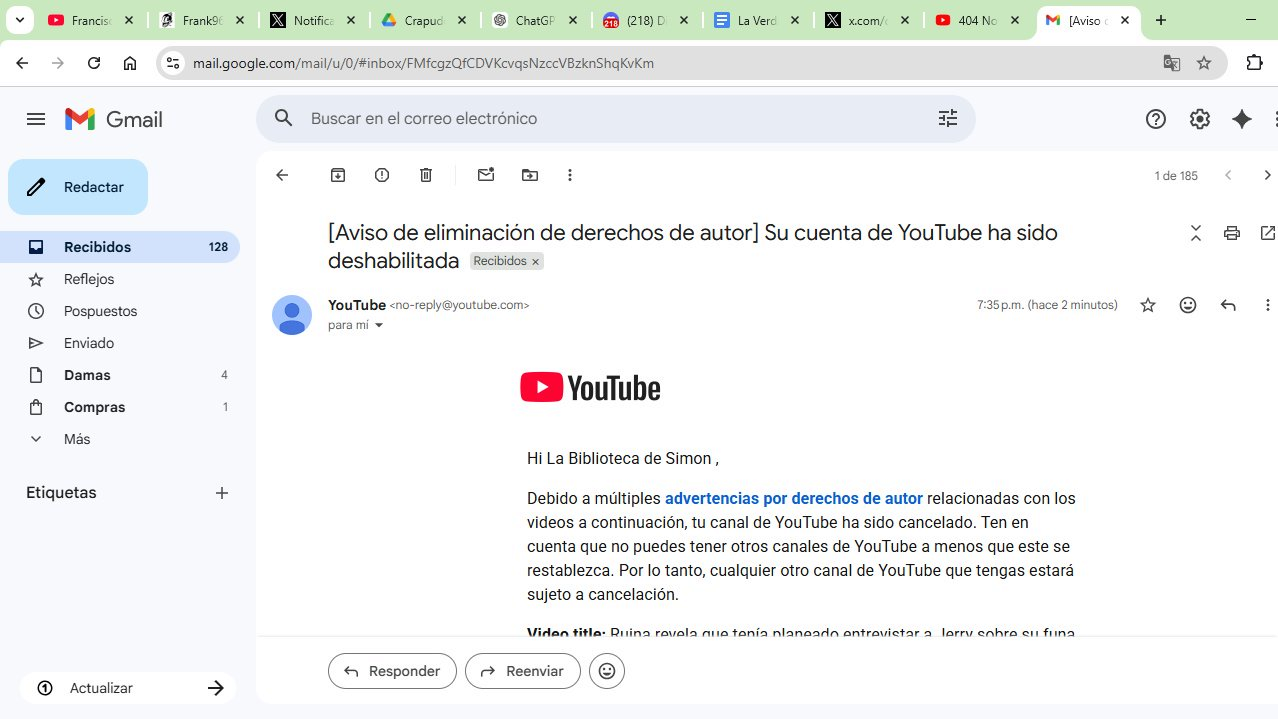The image size is (1278, 719).
Task: Show sender details dropdown arrow
Action: click(379, 325)
